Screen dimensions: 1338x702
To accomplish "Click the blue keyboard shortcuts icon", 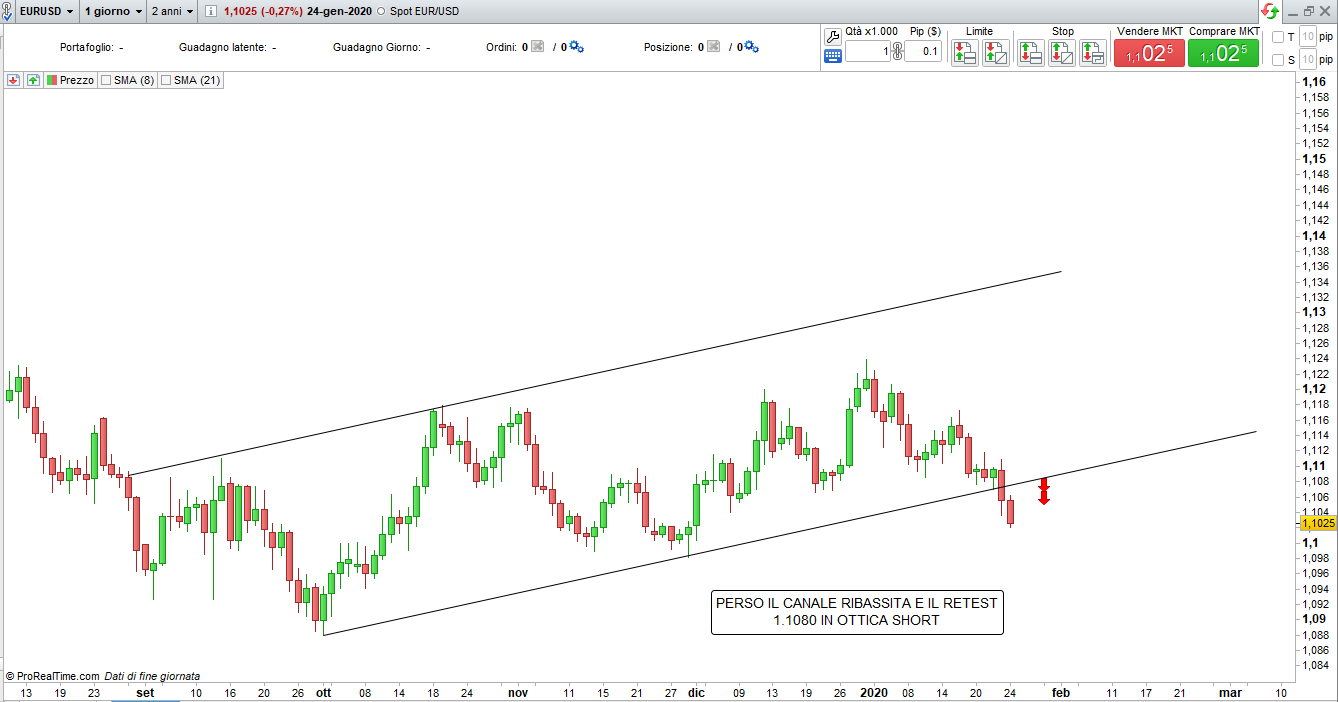I will click(832, 57).
